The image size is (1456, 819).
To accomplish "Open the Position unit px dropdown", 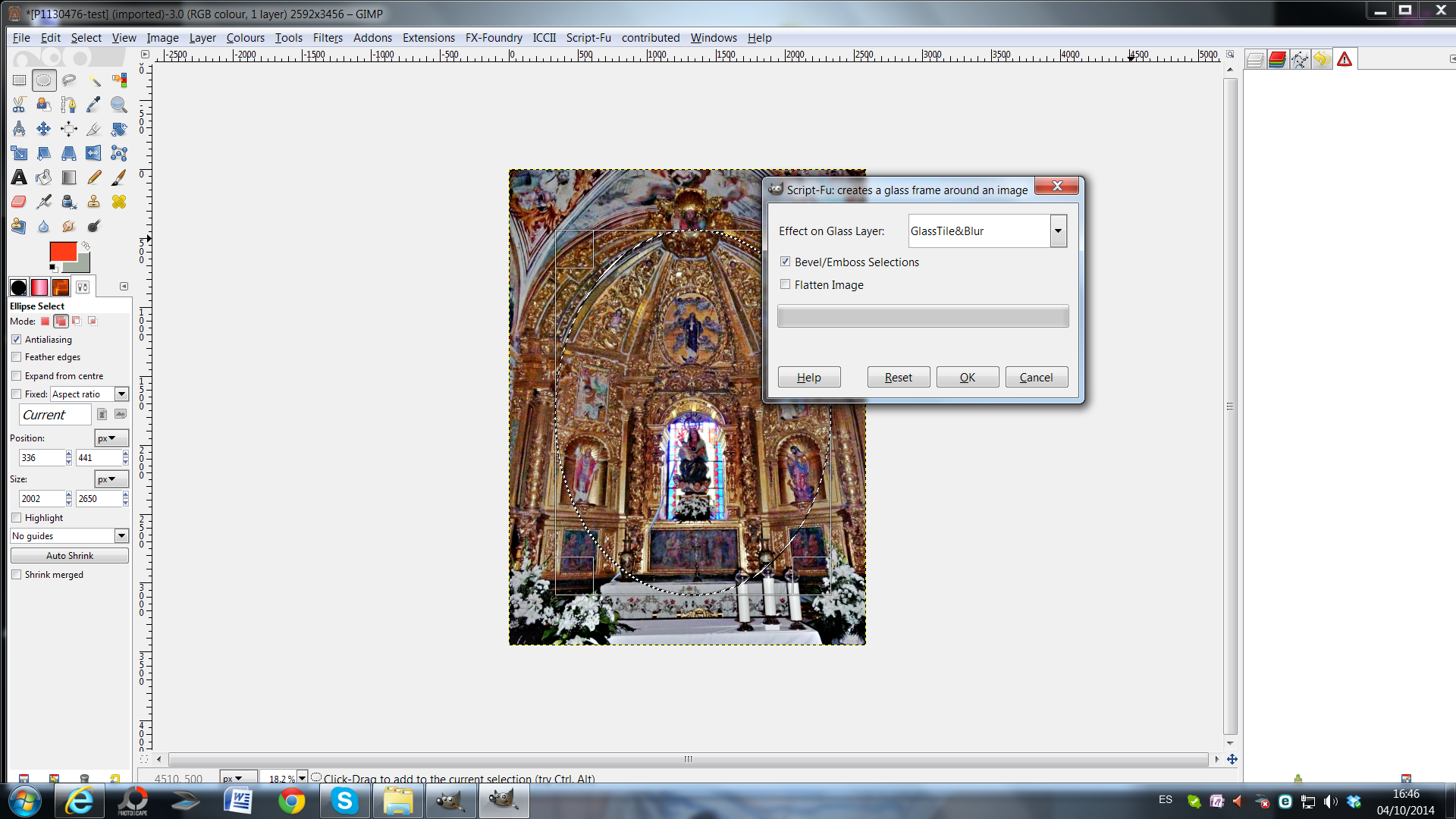I will 111,438.
